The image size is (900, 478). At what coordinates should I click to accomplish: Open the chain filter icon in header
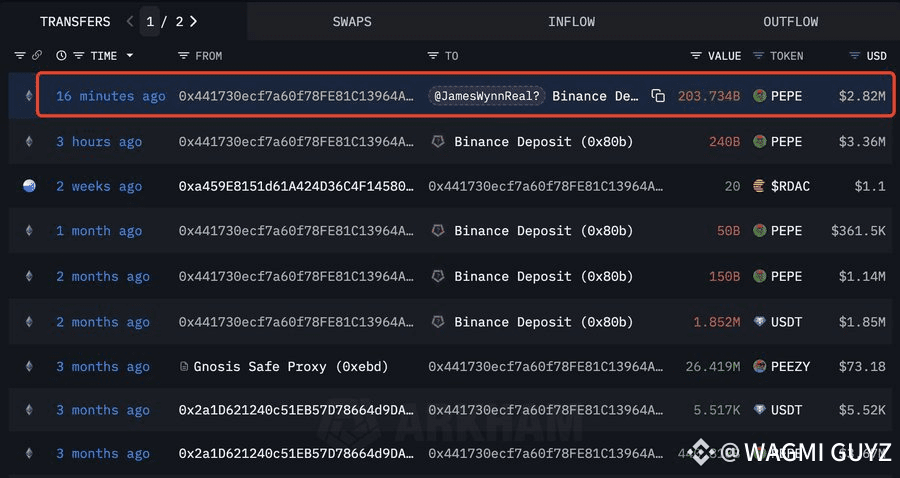click(20, 56)
